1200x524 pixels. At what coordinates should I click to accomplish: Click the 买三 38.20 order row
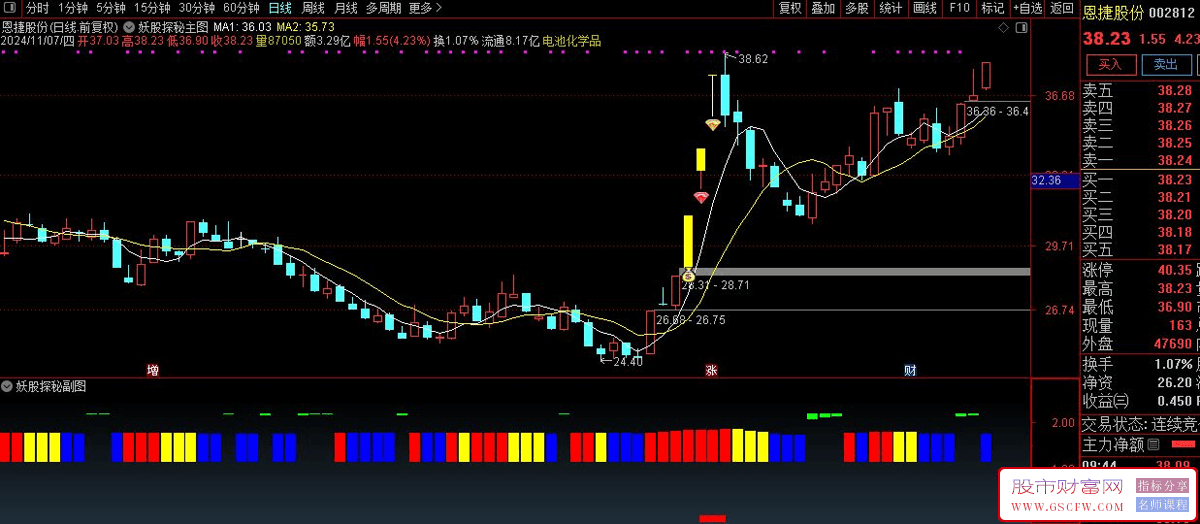[x=1140, y=215]
